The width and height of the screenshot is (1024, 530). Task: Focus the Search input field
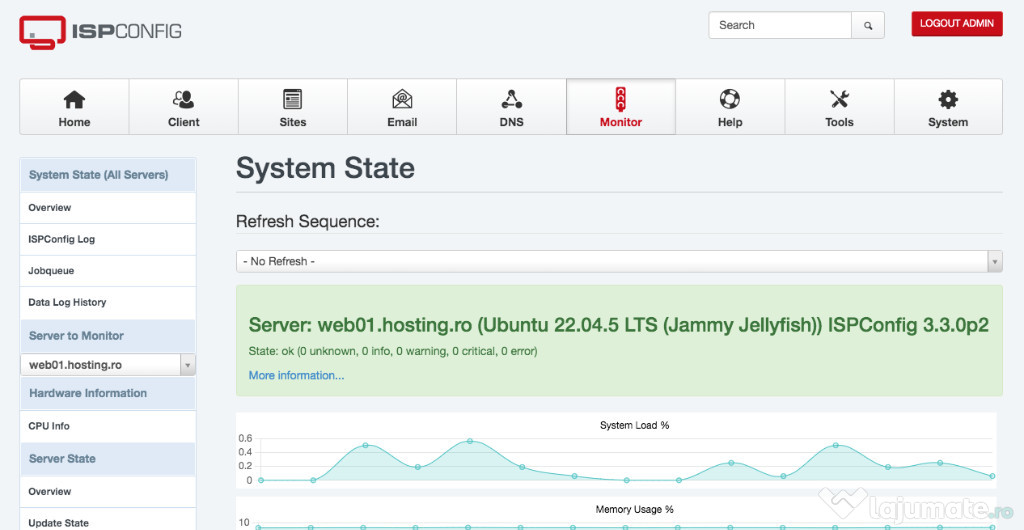780,25
